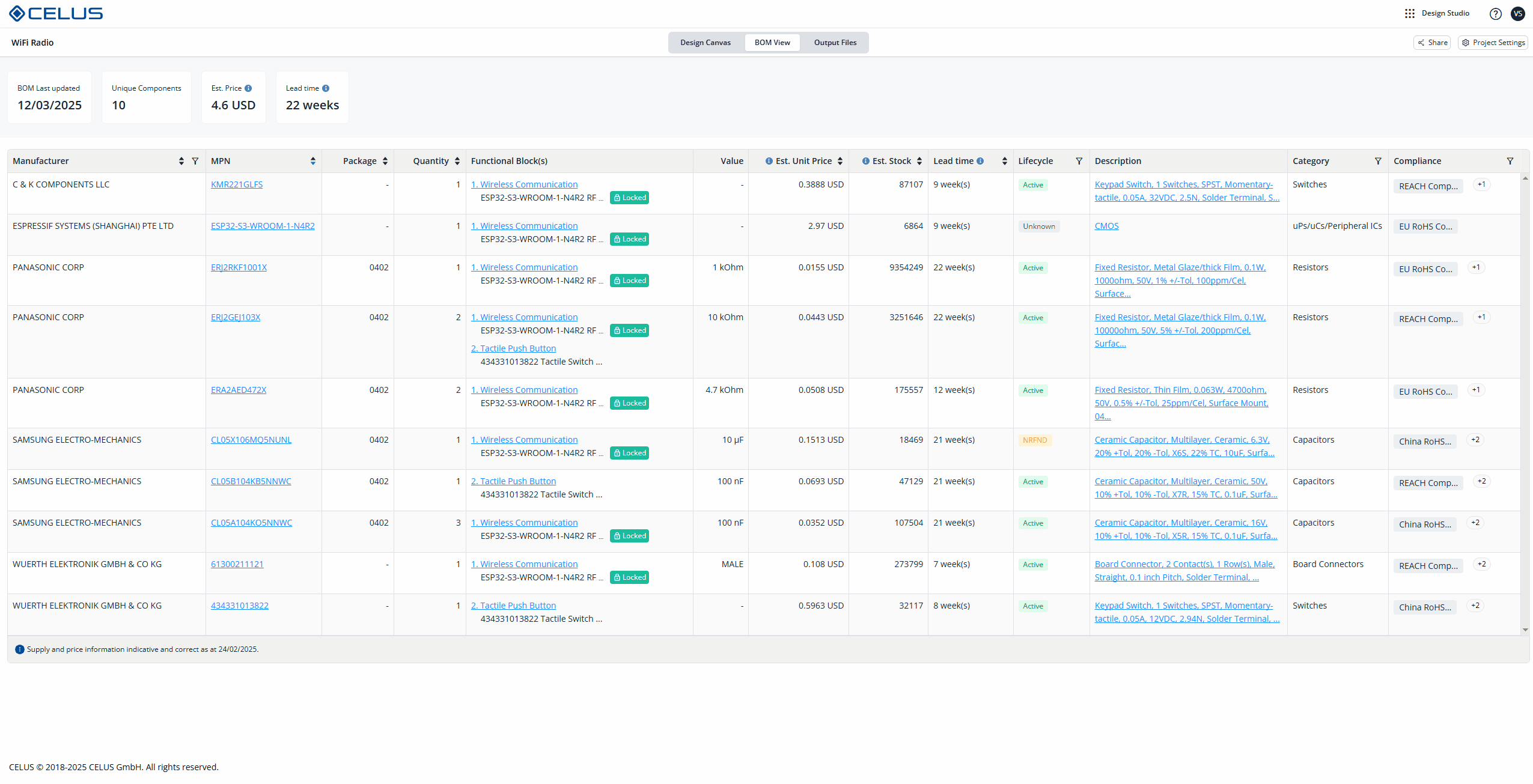Switch to the Output Files tab

(835, 43)
